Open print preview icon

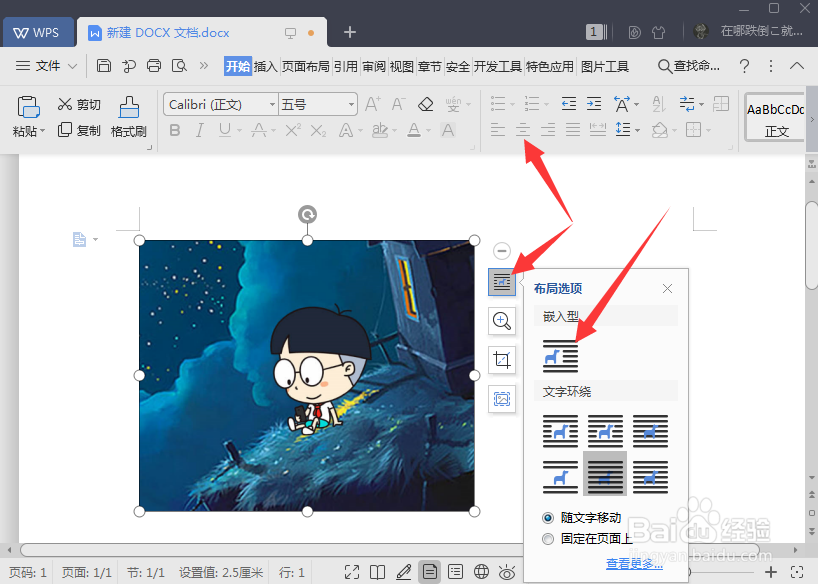pos(179,66)
